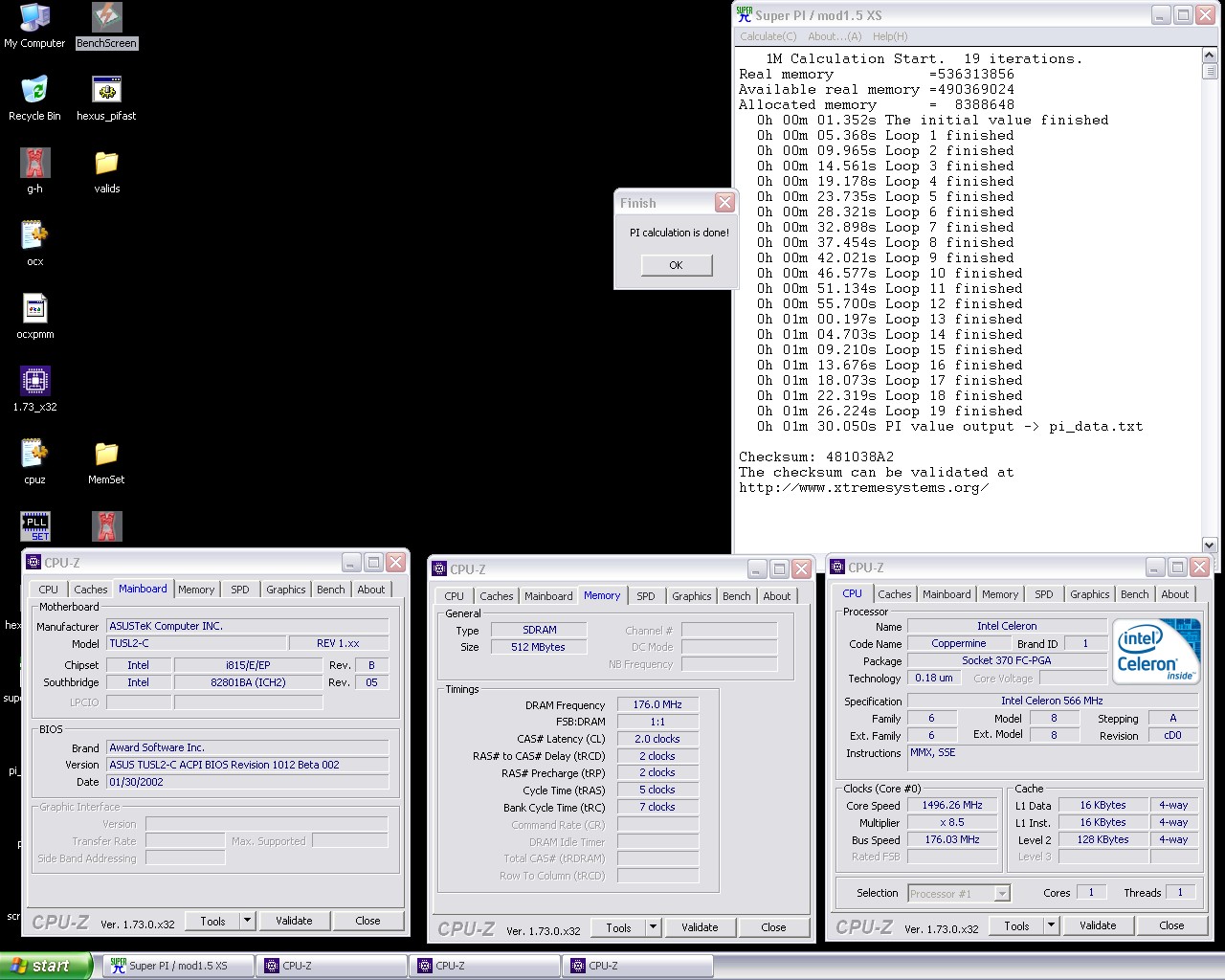Open Bench tab in Memory window

point(737,596)
